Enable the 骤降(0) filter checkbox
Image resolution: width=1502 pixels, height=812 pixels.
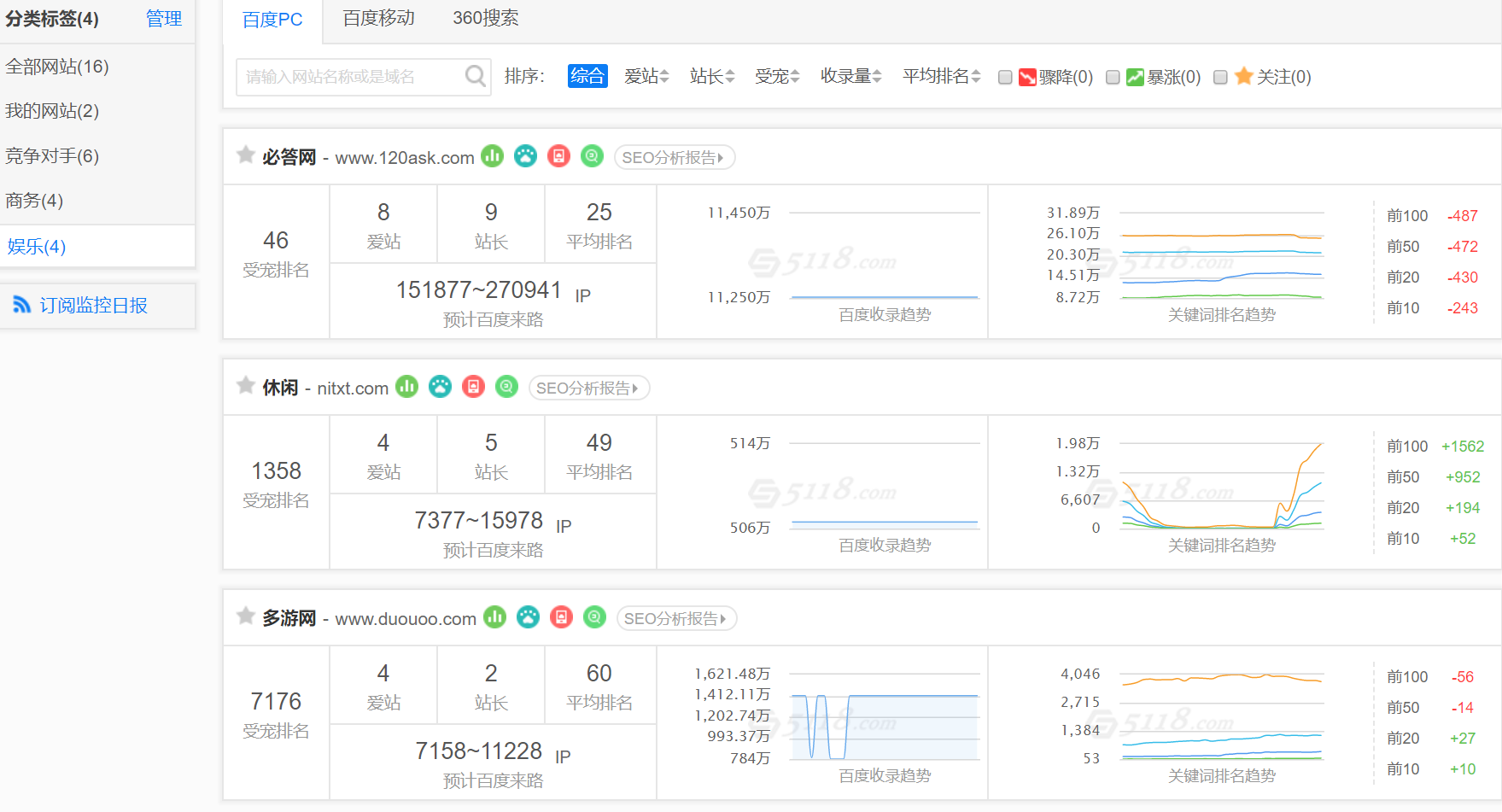tap(1005, 77)
